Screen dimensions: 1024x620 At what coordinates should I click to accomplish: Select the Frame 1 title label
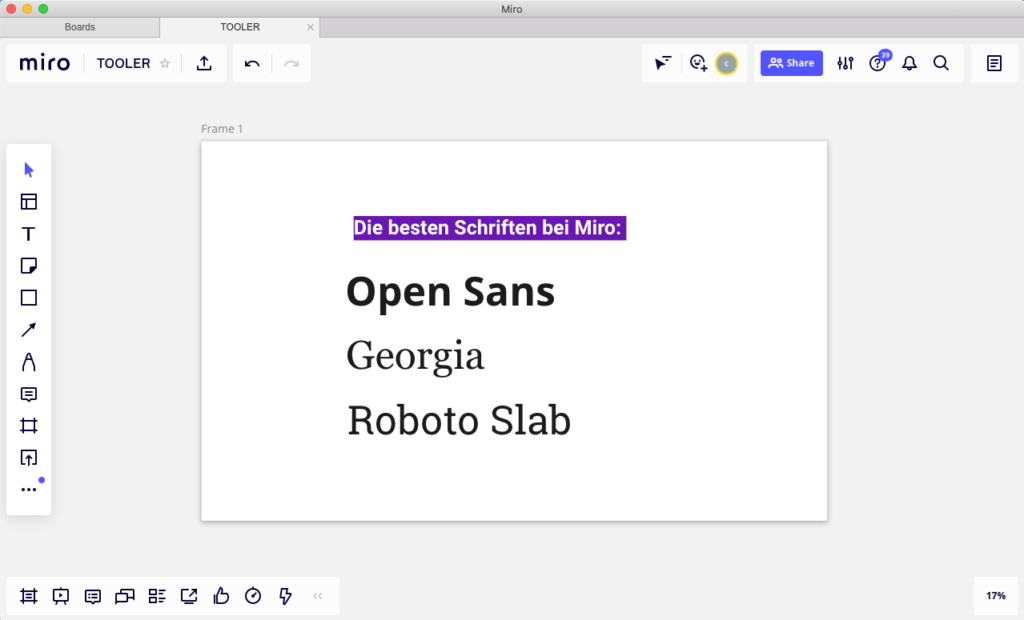pos(222,129)
